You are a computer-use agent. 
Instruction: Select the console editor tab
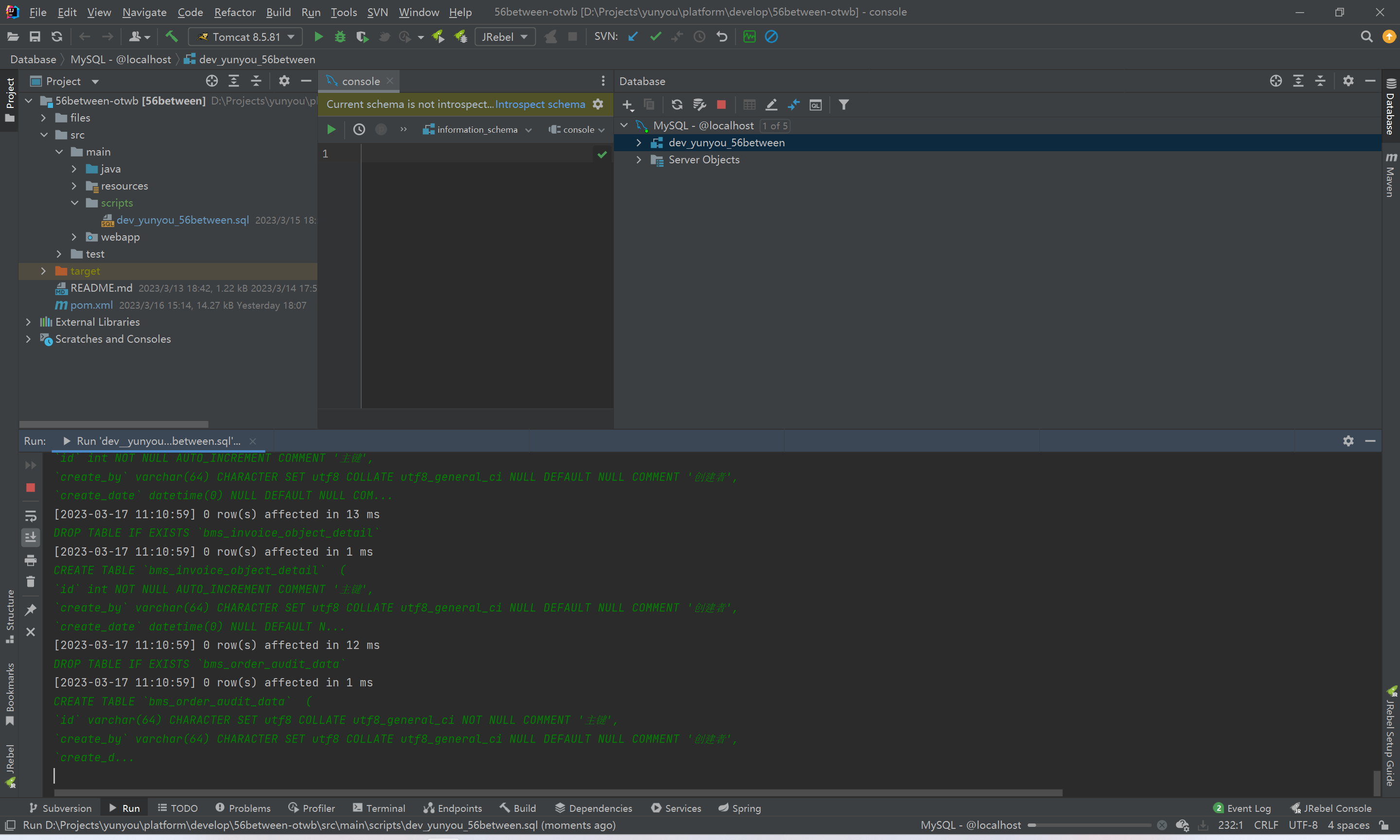point(360,81)
